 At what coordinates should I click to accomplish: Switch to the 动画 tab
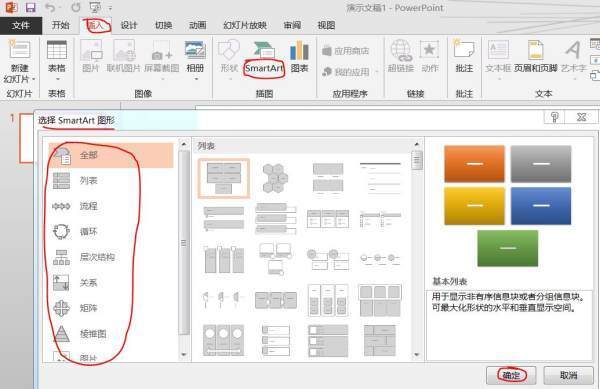(197, 26)
